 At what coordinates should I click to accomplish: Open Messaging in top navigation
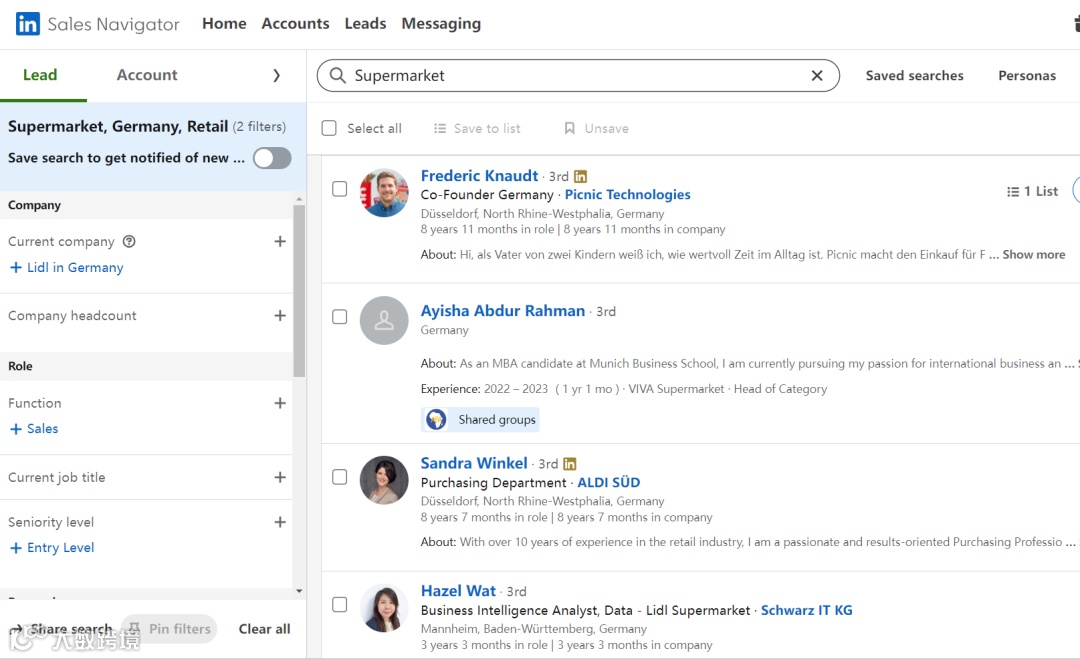click(x=441, y=23)
